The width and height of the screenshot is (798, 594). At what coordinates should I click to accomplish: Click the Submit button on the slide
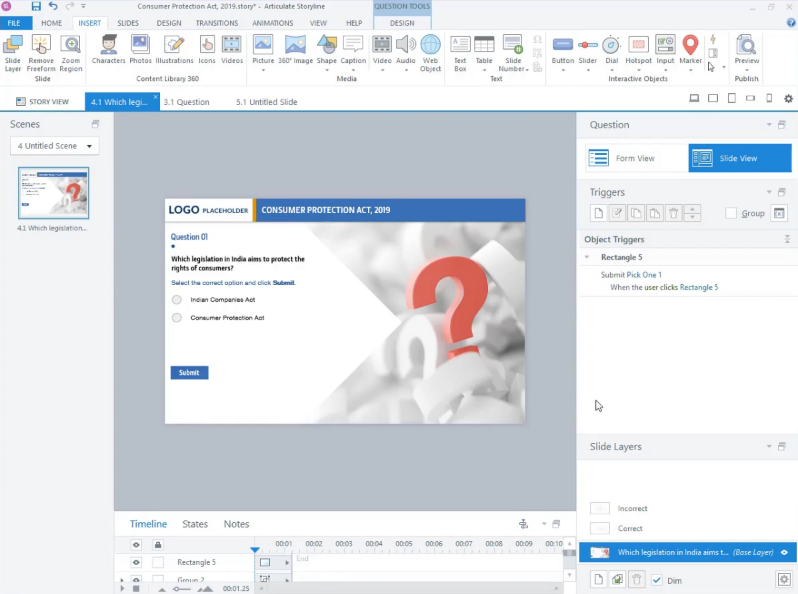189,373
